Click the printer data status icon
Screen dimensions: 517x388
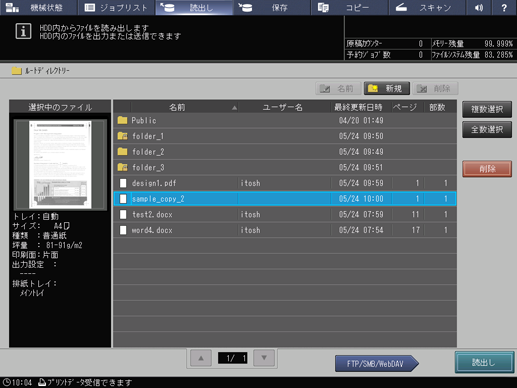coord(42,382)
